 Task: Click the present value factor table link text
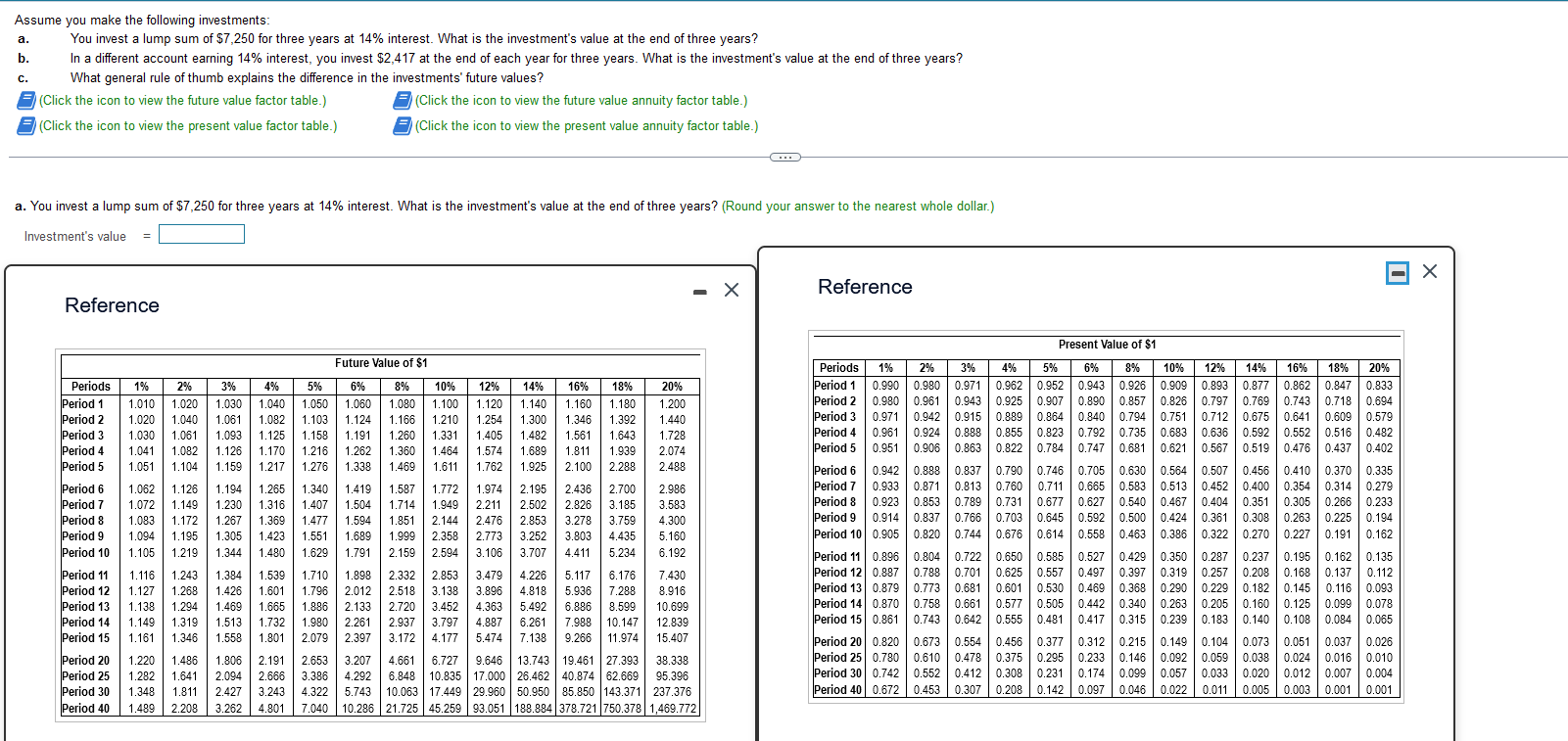point(188,126)
